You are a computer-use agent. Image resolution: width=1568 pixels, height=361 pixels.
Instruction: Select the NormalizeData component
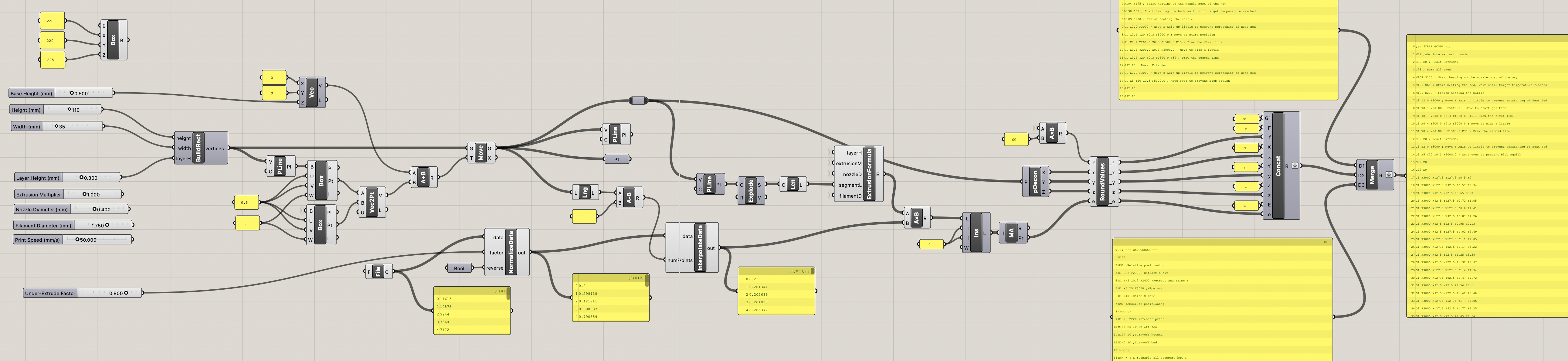coord(511,252)
